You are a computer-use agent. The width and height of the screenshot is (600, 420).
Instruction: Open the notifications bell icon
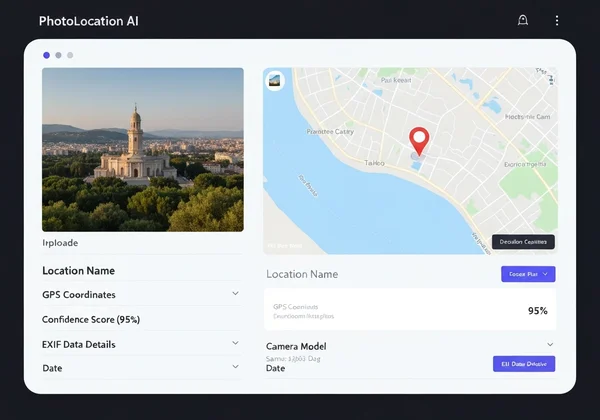click(x=522, y=20)
